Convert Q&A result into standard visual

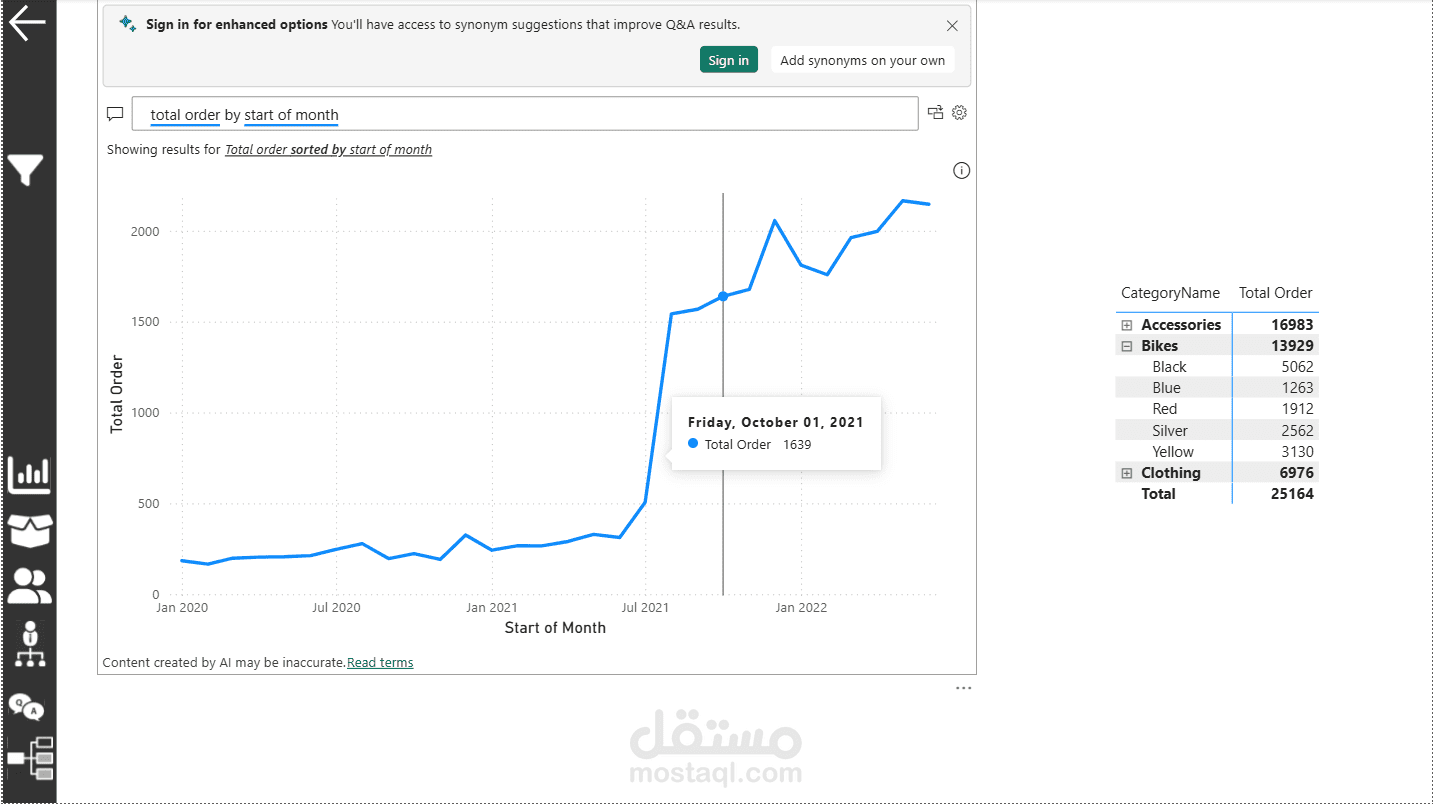(x=936, y=113)
